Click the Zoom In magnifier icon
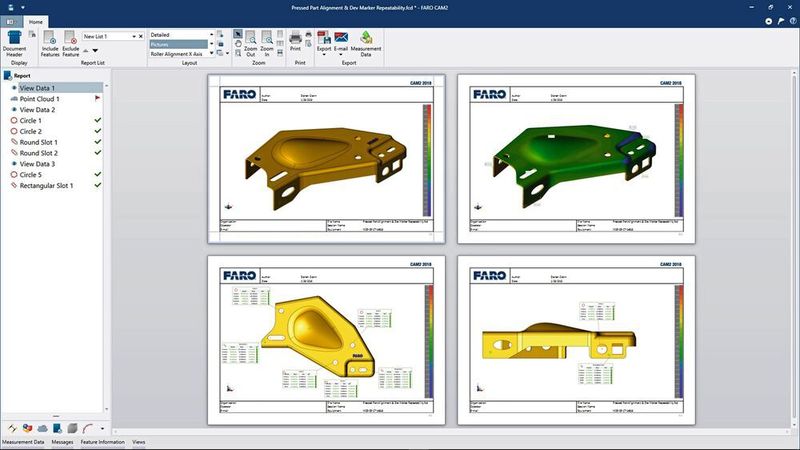The height and width of the screenshot is (450, 800). point(267,37)
